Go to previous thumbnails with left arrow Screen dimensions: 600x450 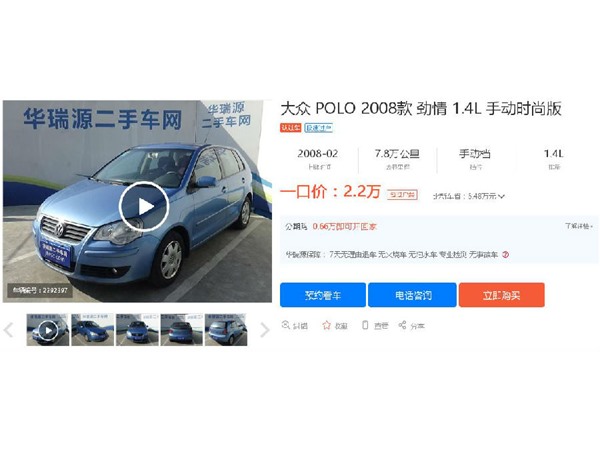coord(9,329)
